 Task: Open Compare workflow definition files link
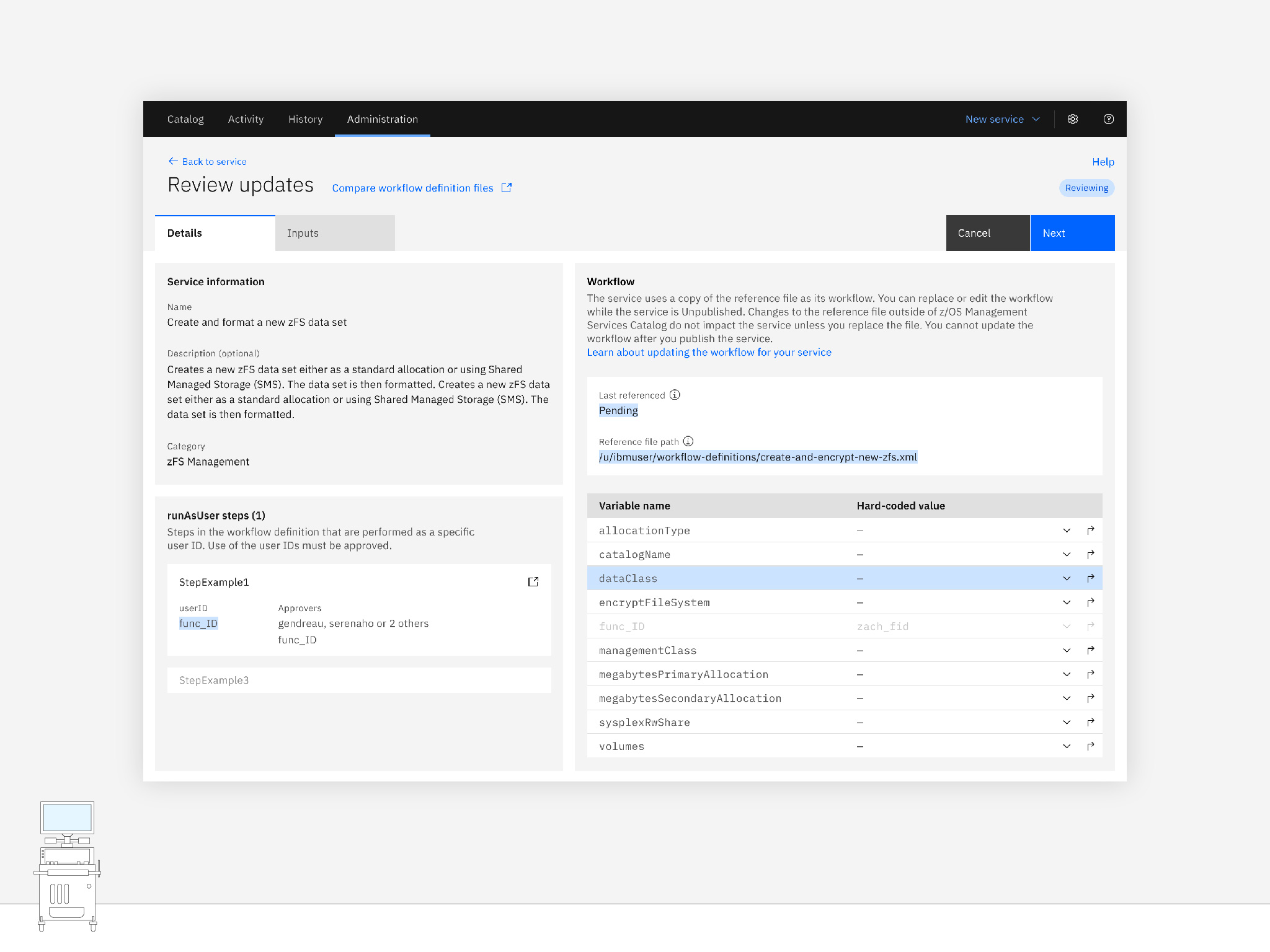413,188
